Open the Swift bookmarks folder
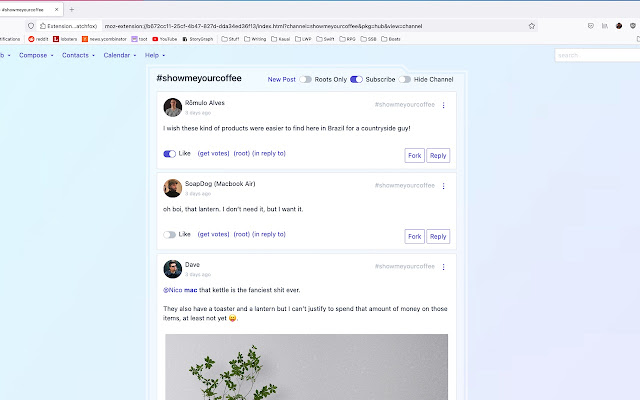640x400 pixels. point(325,39)
